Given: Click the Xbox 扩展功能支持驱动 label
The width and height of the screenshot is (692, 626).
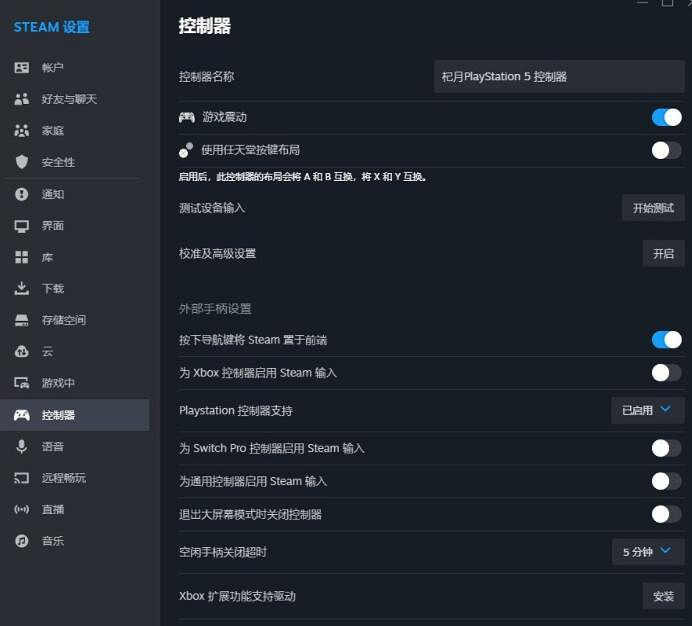Looking at the screenshot, I should [x=237, y=596].
